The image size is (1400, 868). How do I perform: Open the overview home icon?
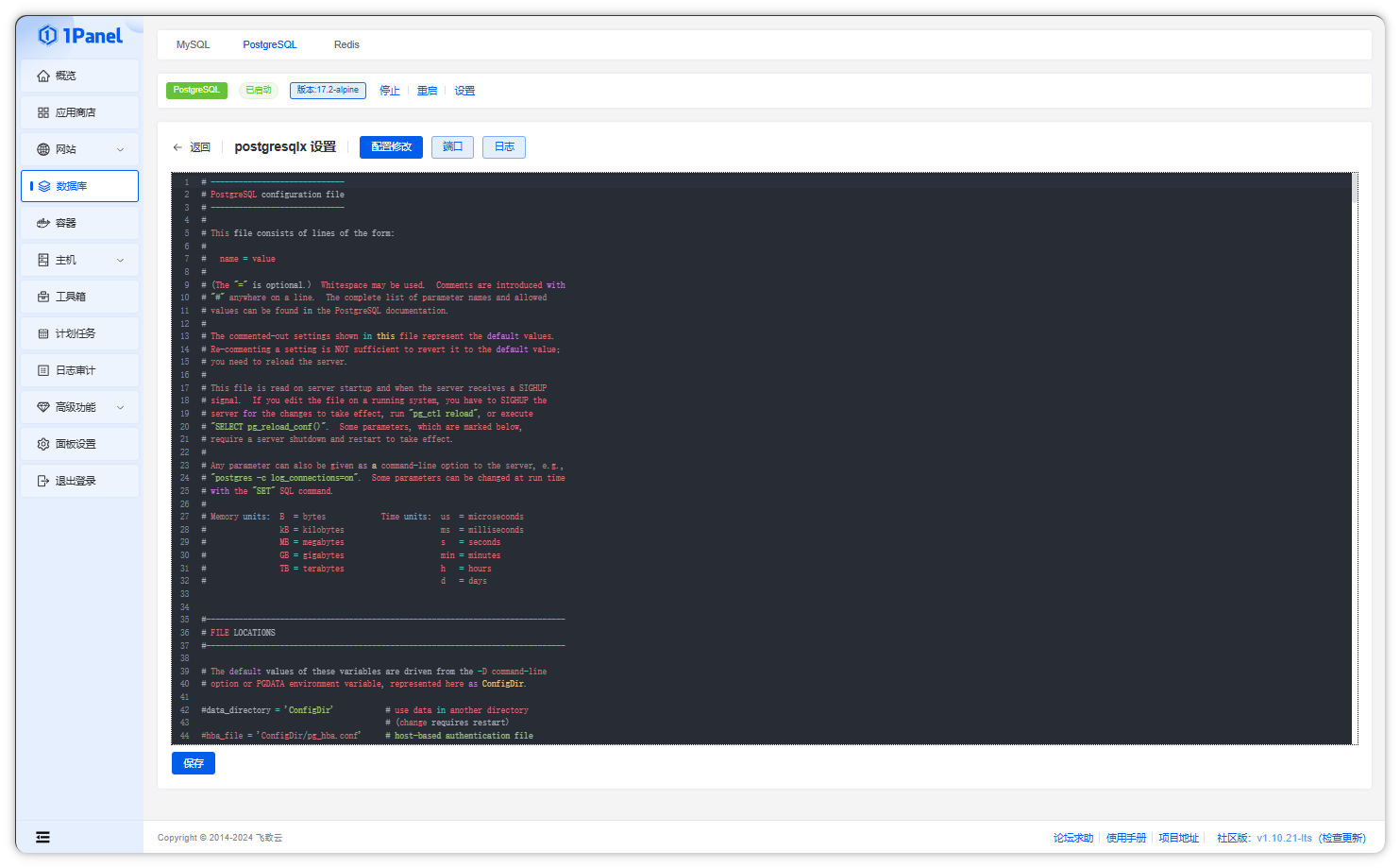(43, 76)
